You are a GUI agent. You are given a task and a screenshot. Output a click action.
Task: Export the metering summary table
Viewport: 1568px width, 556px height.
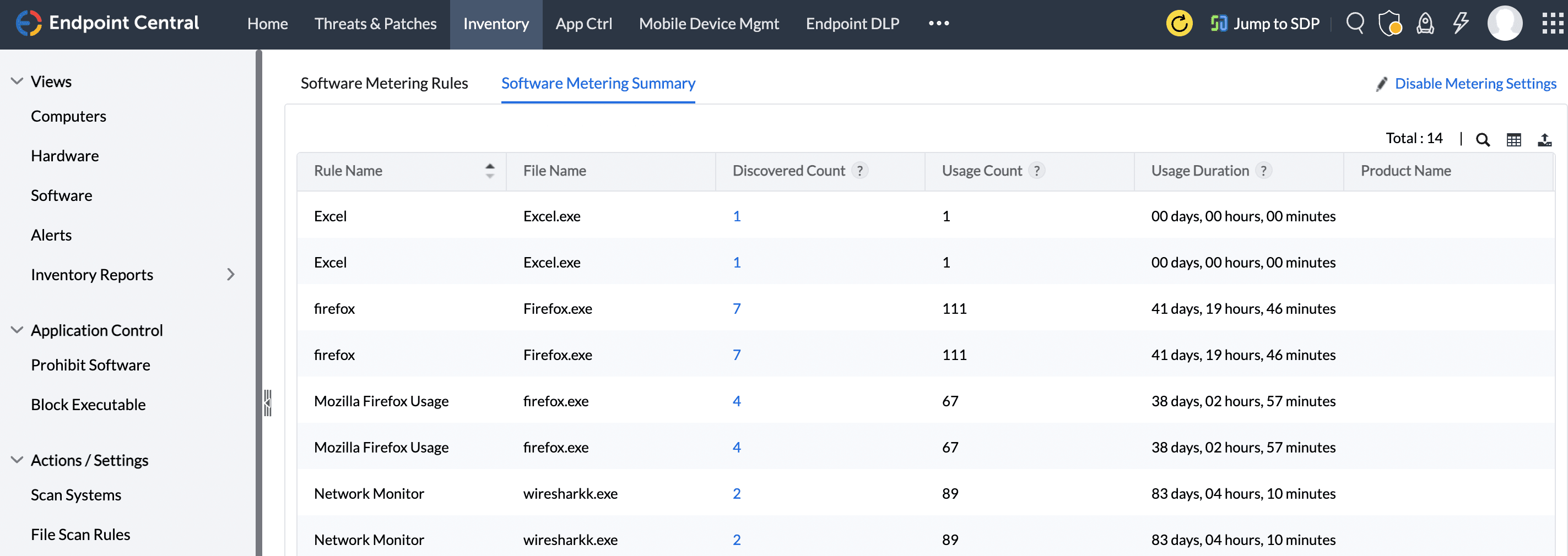coord(1544,140)
